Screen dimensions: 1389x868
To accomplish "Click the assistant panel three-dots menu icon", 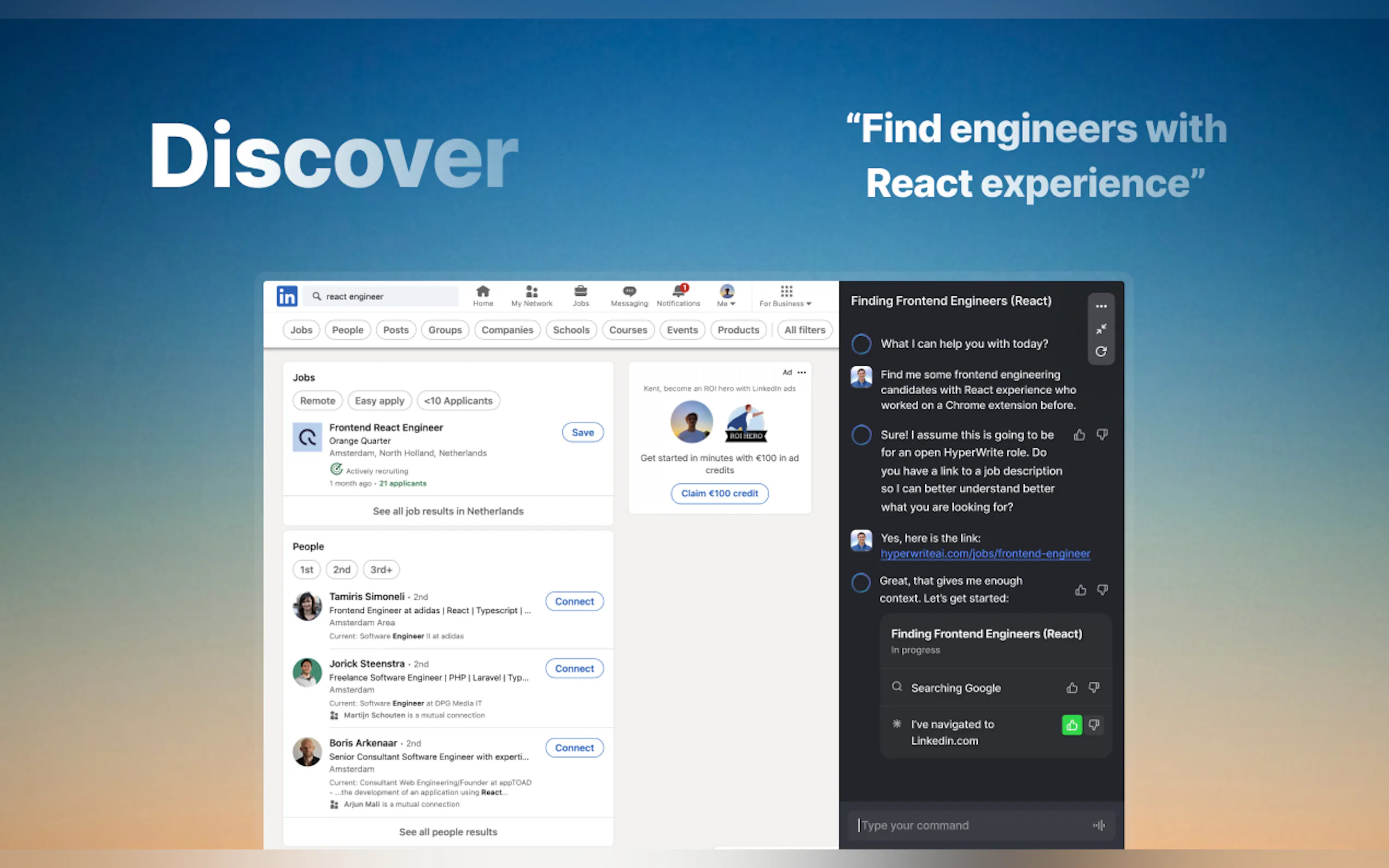I will click(x=1101, y=306).
